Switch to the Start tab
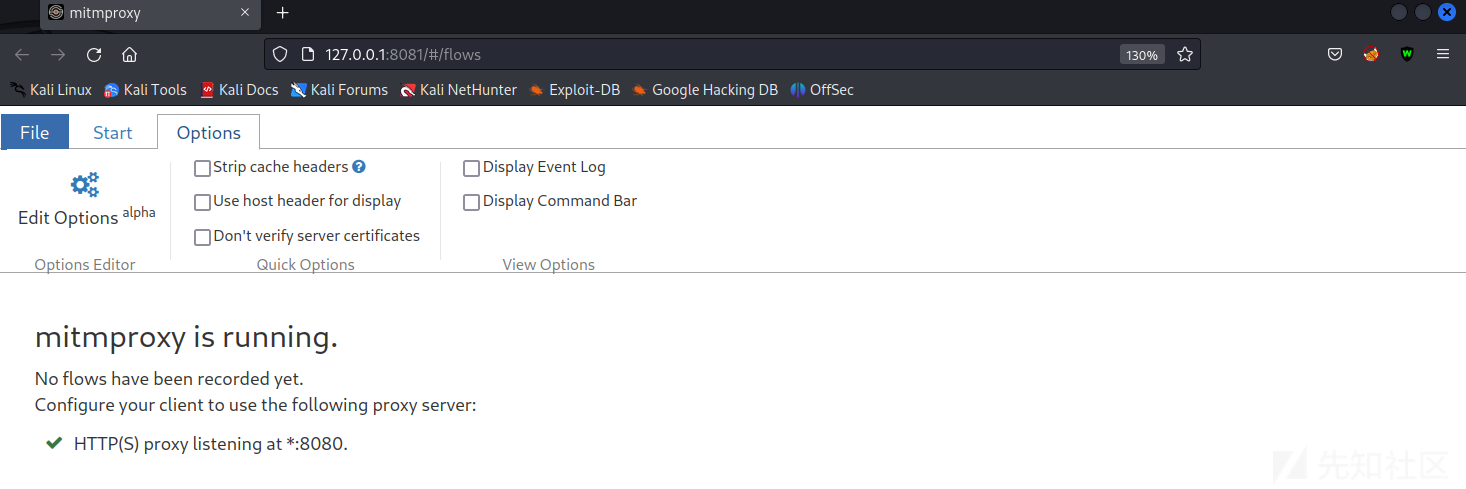Image resolution: width=1466 pixels, height=489 pixels. 113,133
